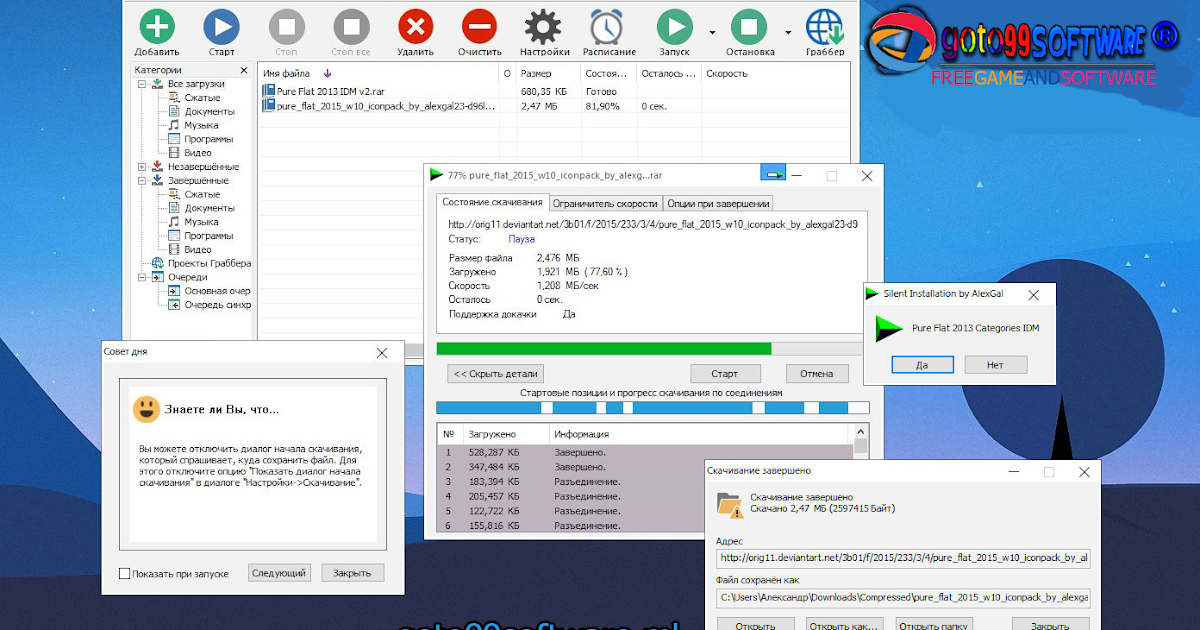Click the green Добавить (add URL) icon
The width and height of the screenshot is (1200, 630).
pyautogui.click(x=156, y=26)
